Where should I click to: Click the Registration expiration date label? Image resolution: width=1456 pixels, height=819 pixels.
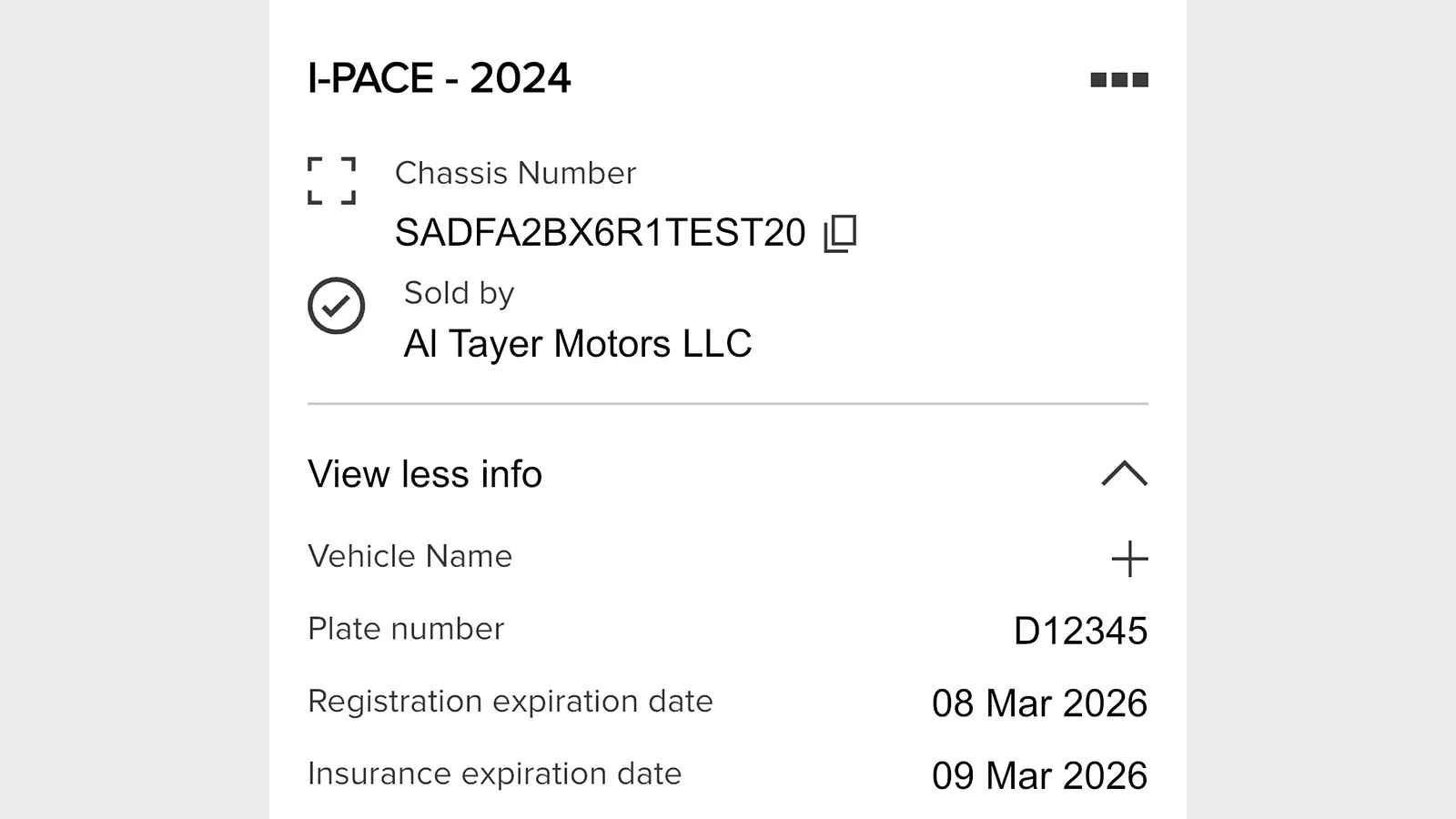510,702
